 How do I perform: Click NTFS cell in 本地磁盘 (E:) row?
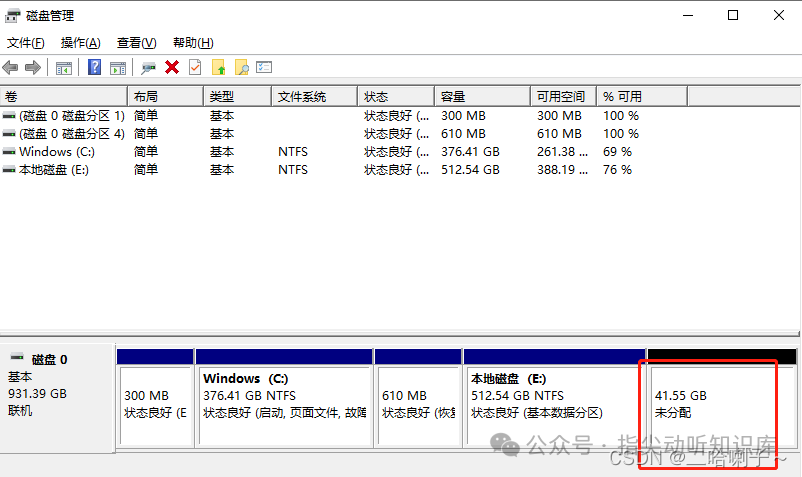293,170
